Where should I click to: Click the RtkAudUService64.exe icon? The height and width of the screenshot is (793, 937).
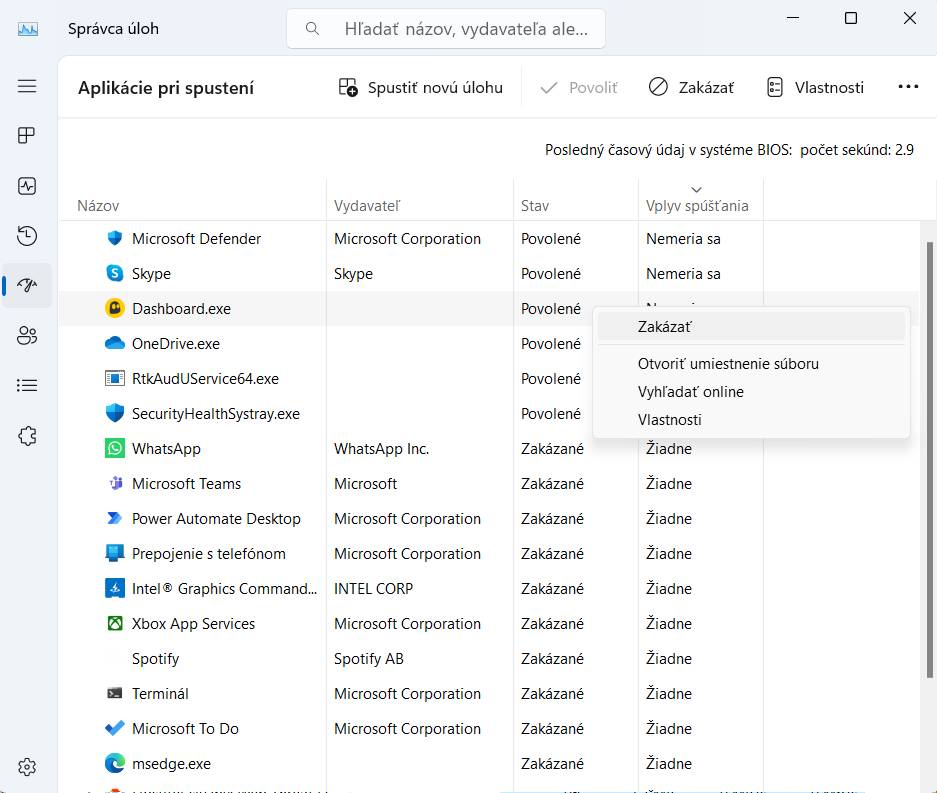pyautogui.click(x=115, y=378)
